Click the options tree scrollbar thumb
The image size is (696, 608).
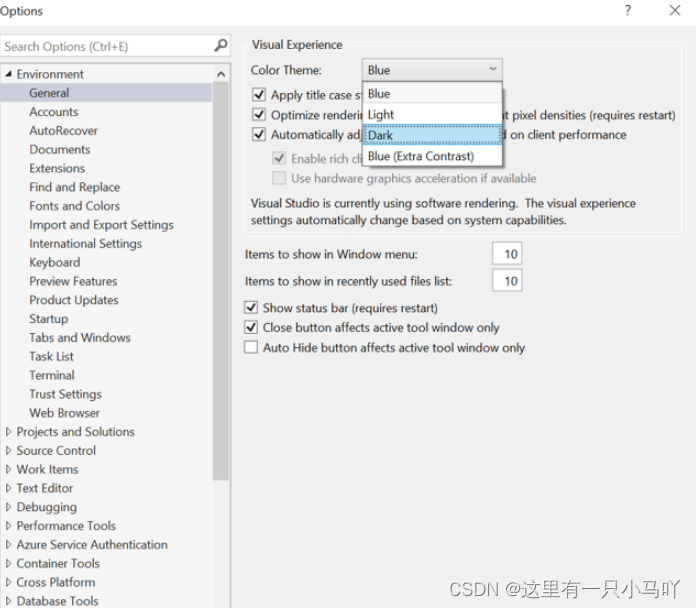pyautogui.click(x=221, y=281)
